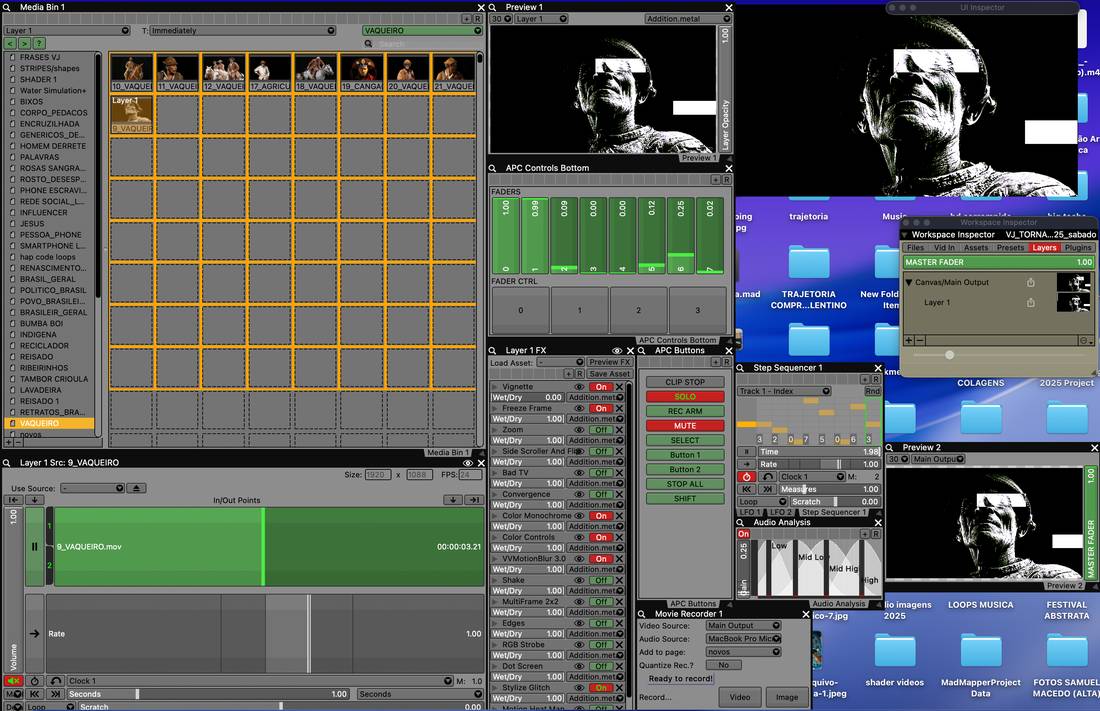The height and width of the screenshot is (711, 1100).
Task: Adjust fader 5 in APC Controls
Action: click(652, 236)
